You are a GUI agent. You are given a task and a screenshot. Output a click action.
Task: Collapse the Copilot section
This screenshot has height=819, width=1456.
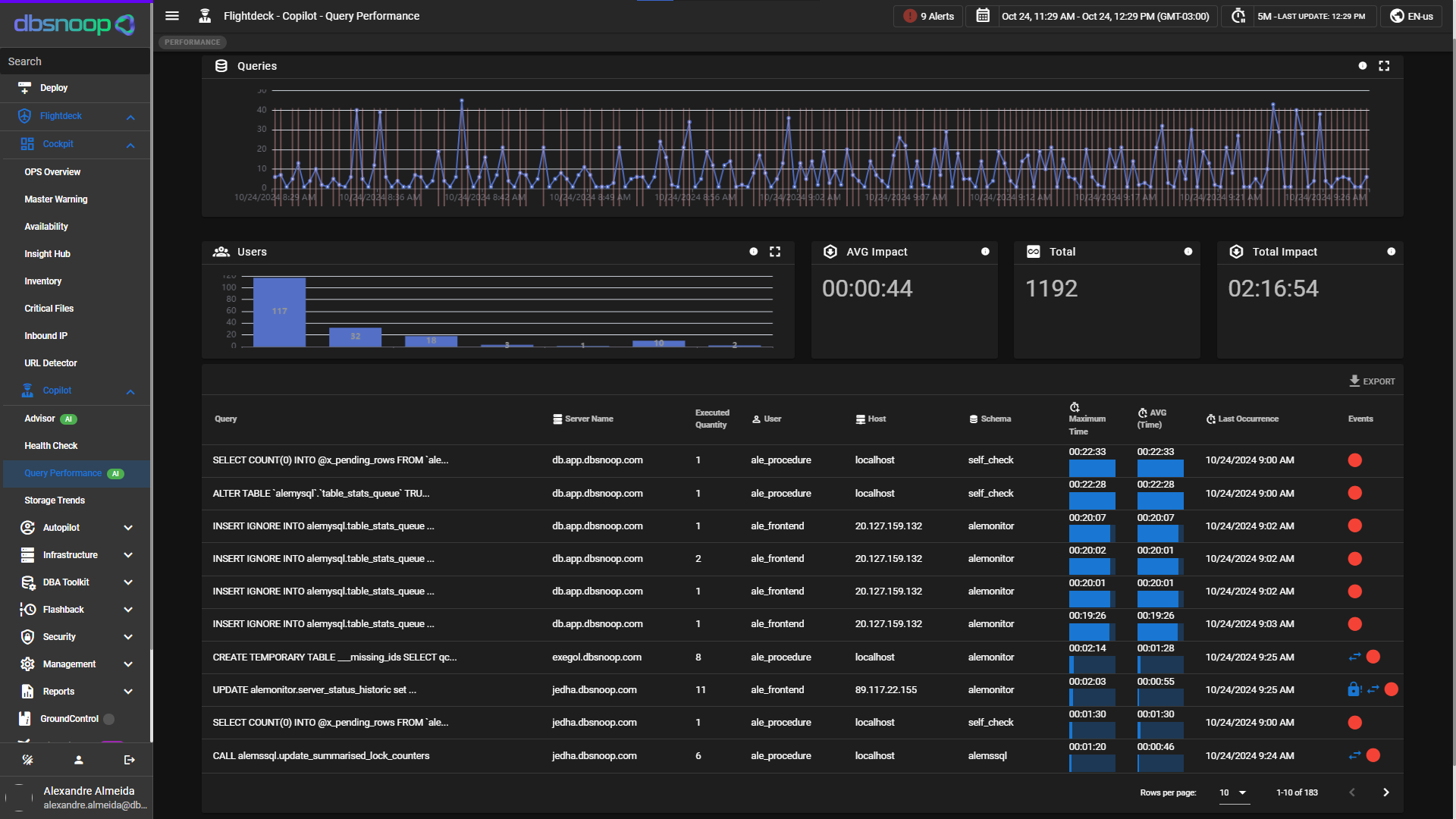130,391
